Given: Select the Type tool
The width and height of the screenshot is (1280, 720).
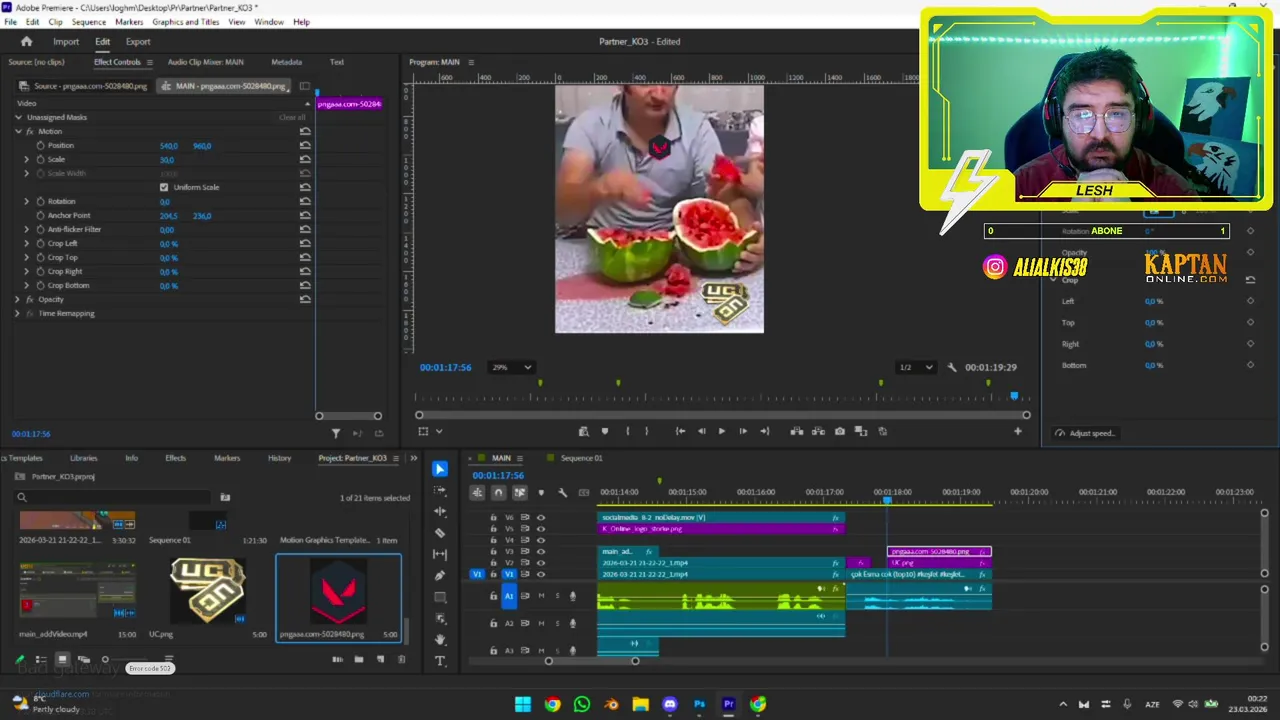Looking at the screenshot, I should [440, 661].
